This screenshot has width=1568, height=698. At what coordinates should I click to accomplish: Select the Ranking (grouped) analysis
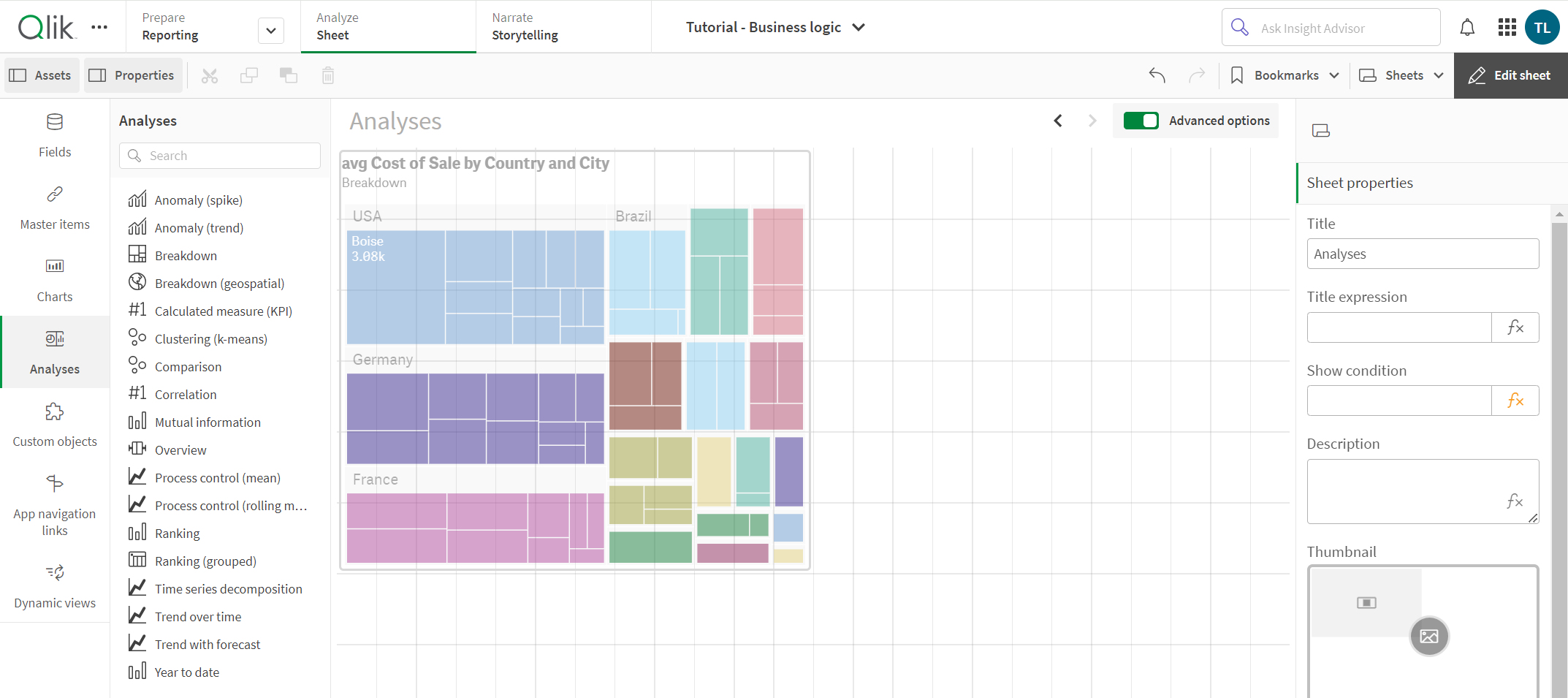[219, 561]
